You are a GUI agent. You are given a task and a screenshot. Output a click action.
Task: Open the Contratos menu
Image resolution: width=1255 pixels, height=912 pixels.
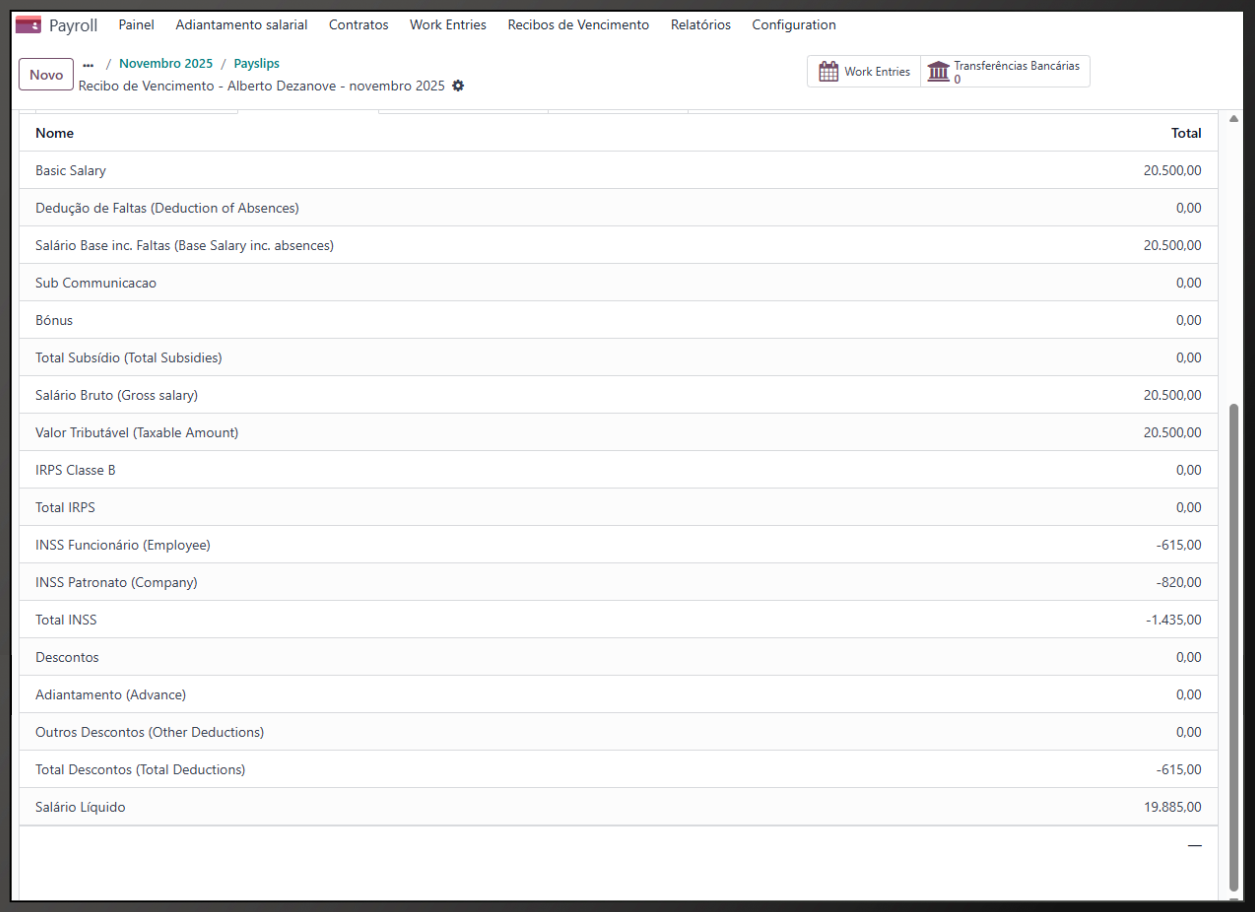pyautogui.click(x=358, y=25)
